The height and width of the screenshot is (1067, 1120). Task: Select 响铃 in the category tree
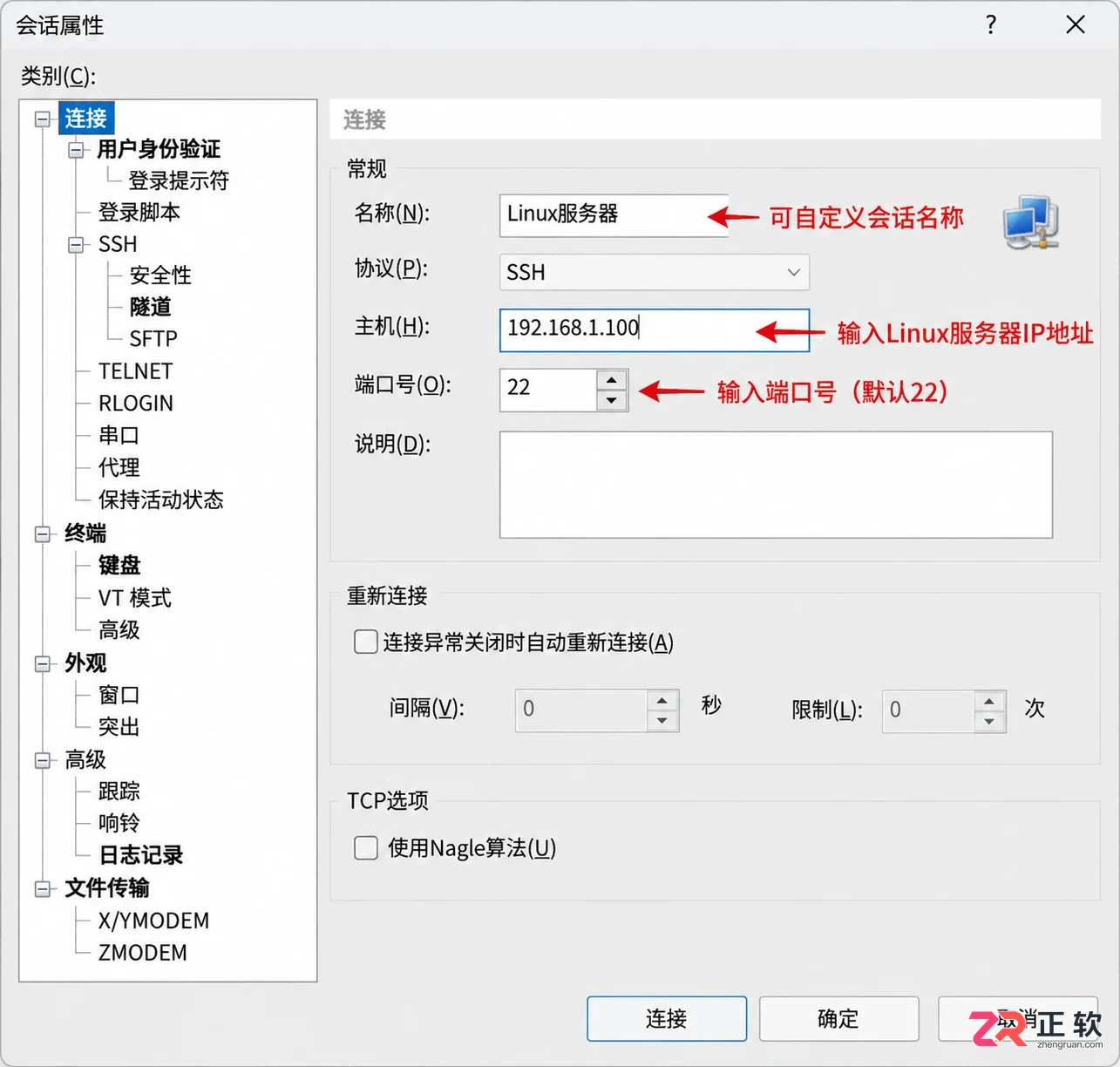(119, 823)
